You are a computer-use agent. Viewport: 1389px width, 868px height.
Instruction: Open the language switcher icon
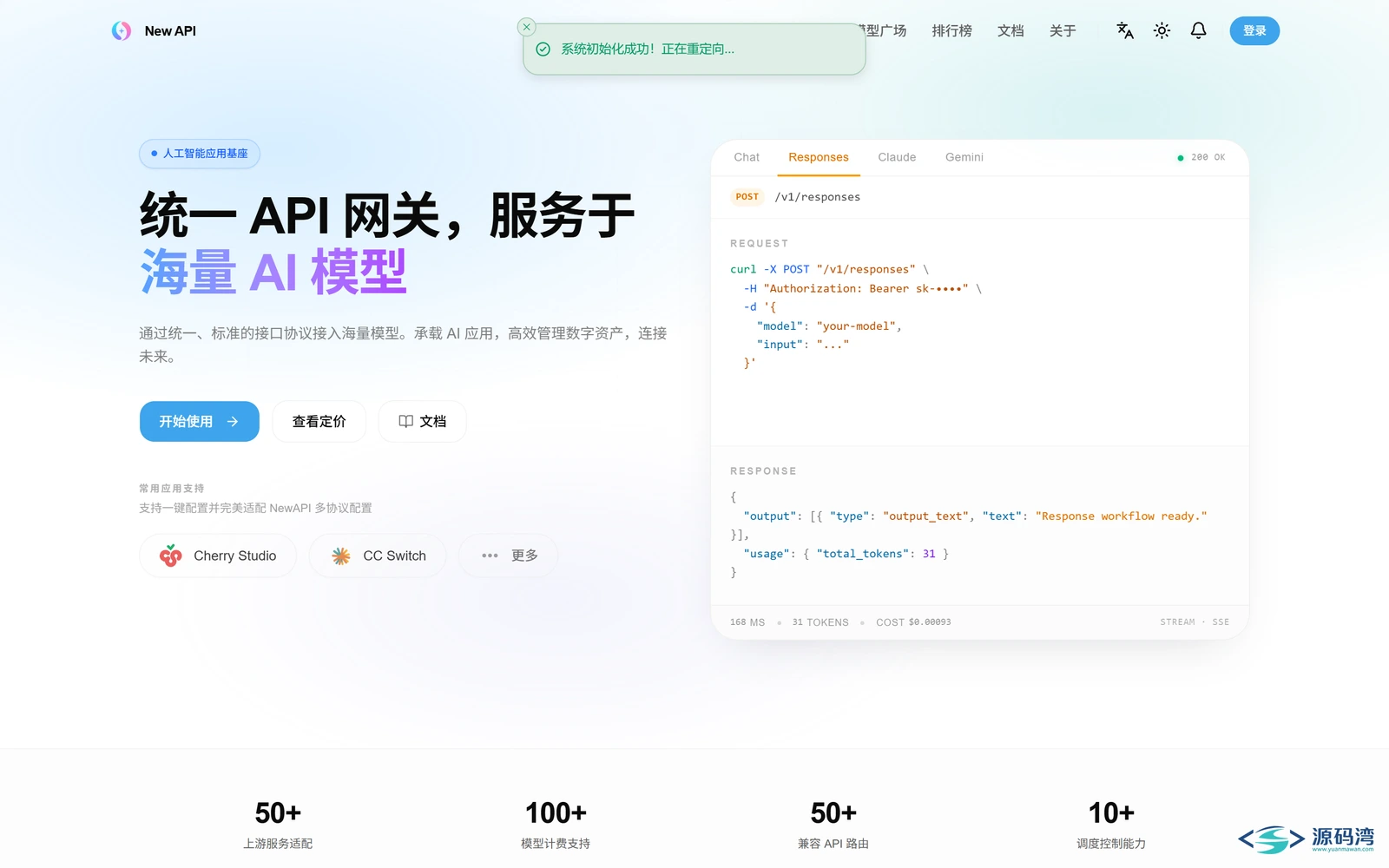click(1125, 30)
